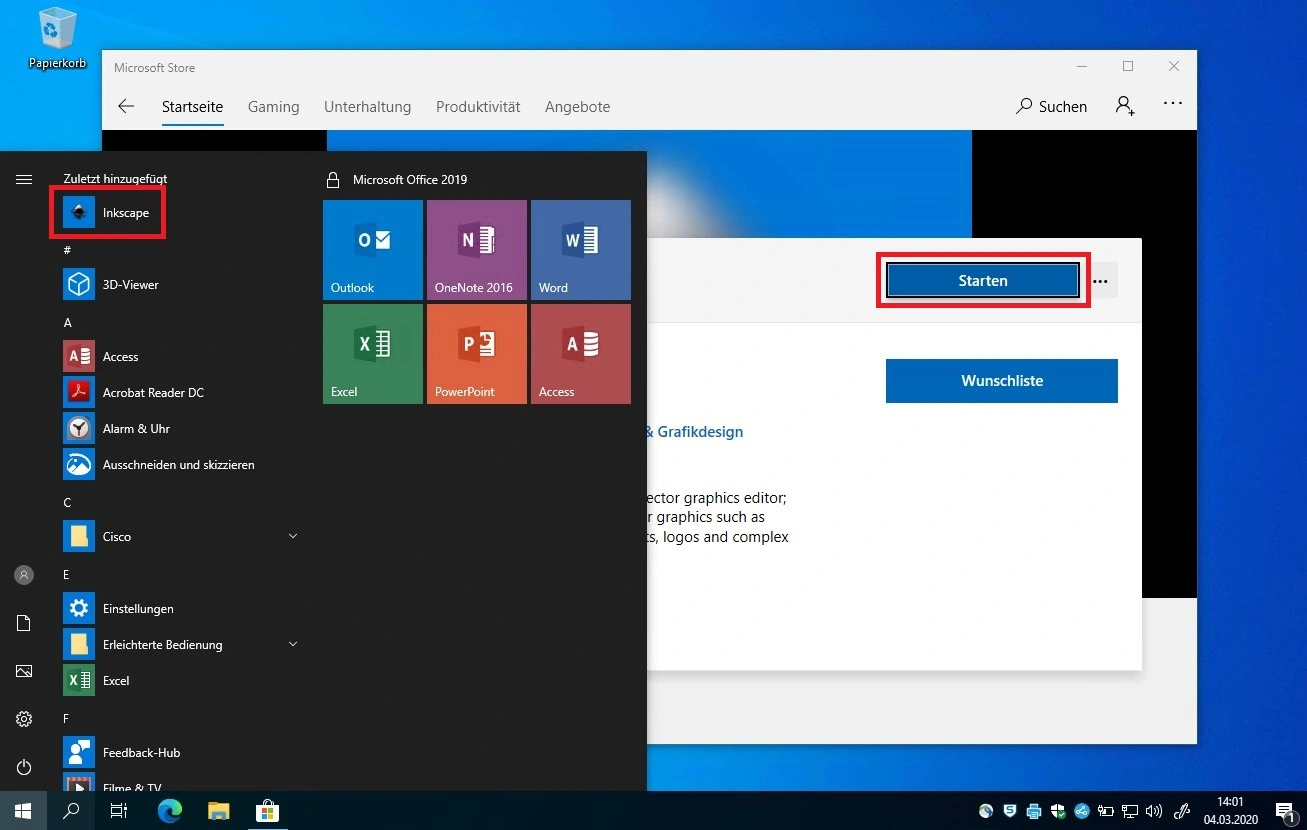Screen dimensions: 1307x830
Task: Open the hamburger menu in Start
Action: [24, 179]
